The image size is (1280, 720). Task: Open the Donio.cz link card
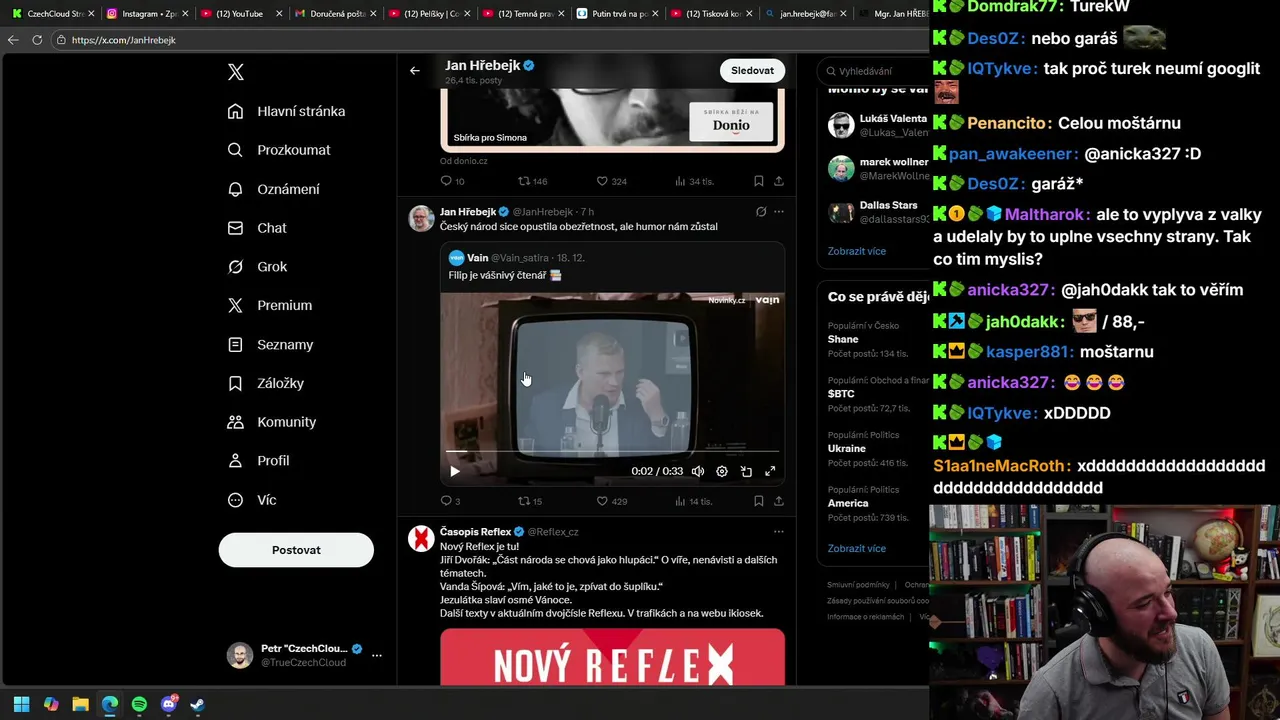(612, 120)
